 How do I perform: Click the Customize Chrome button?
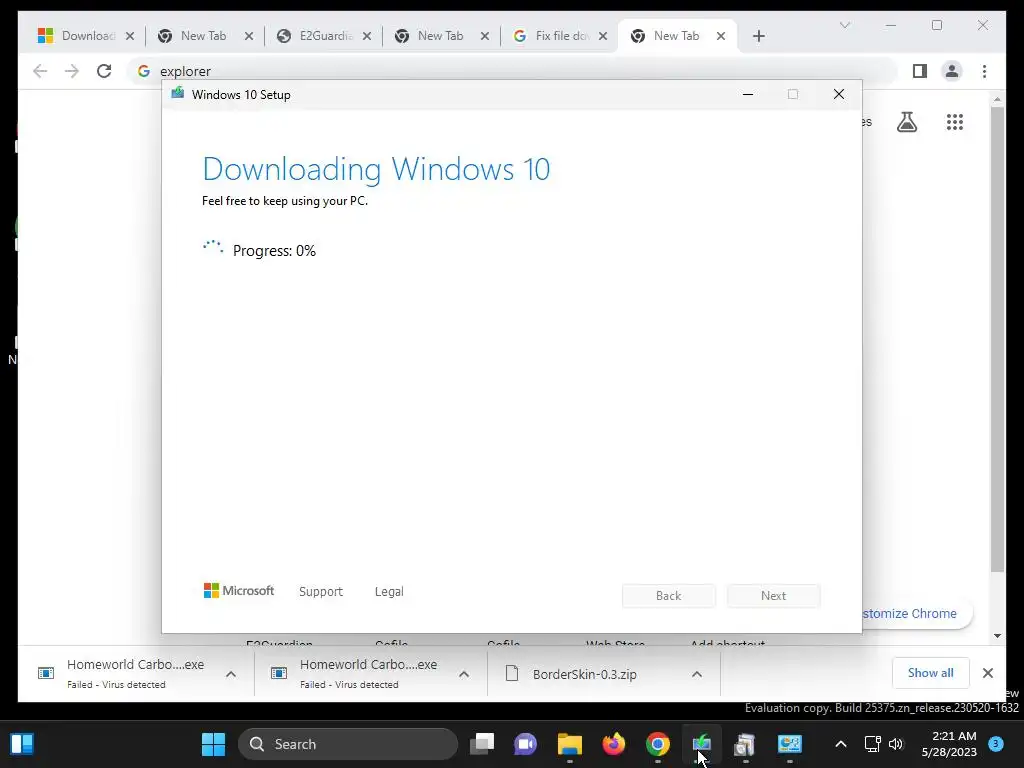pyautogui.click(x=917, y=614)
